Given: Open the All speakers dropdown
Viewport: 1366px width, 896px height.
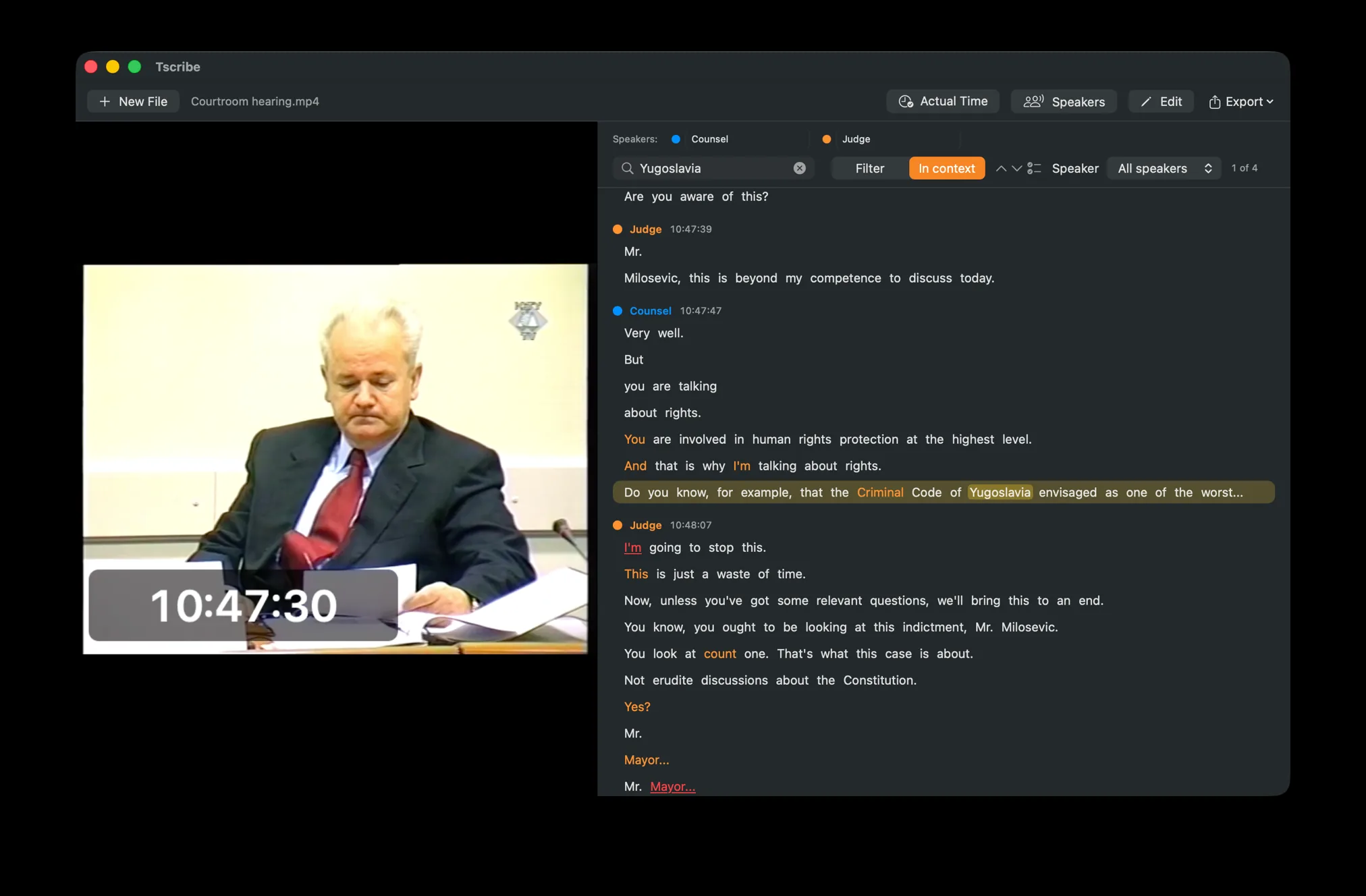Looking at the screenshot, I should (1164, 168).
